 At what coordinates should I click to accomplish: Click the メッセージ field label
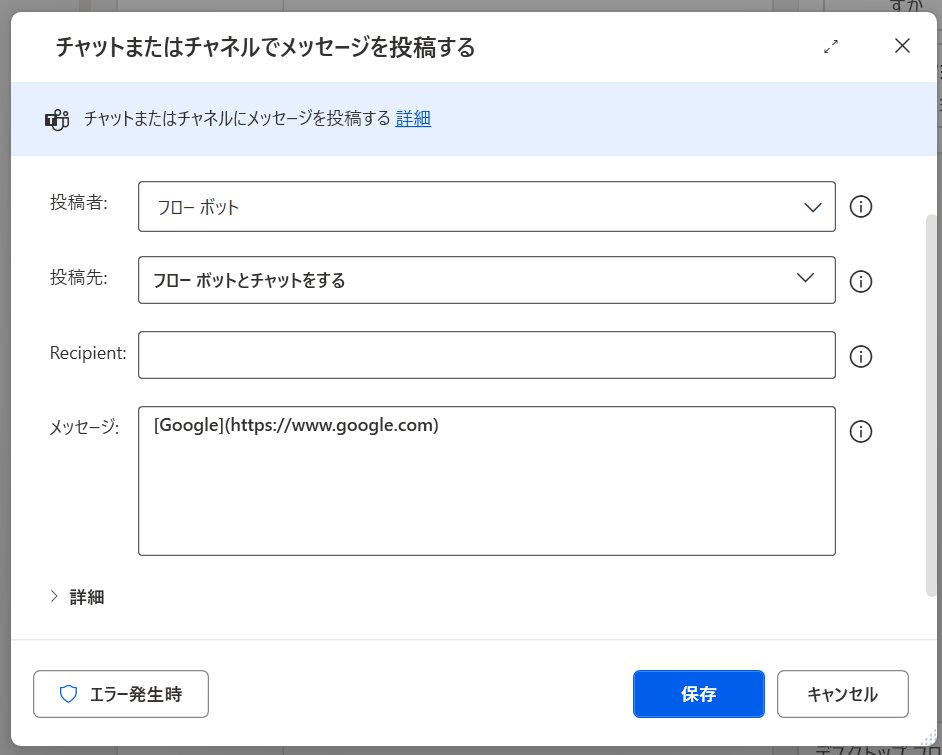point(84,427)
